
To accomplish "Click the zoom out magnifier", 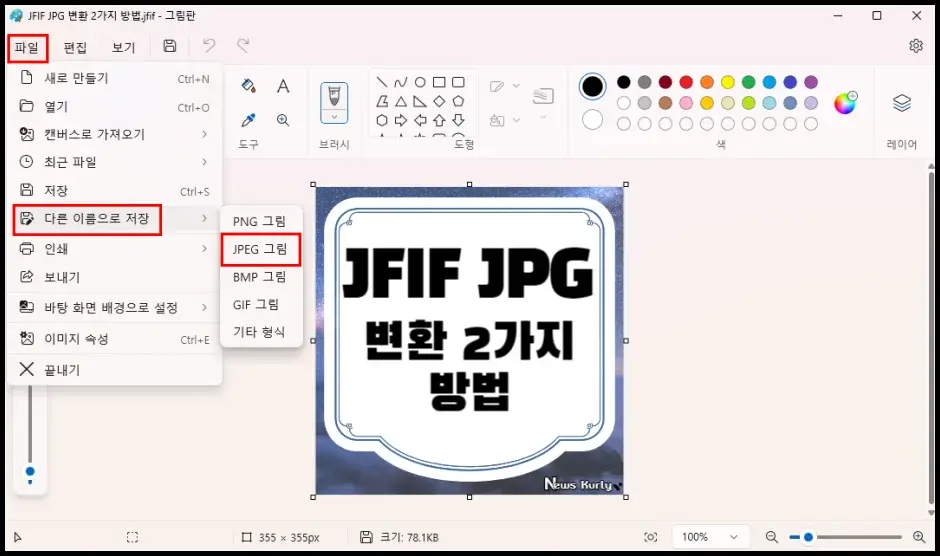I will click(x=772, y=537).
